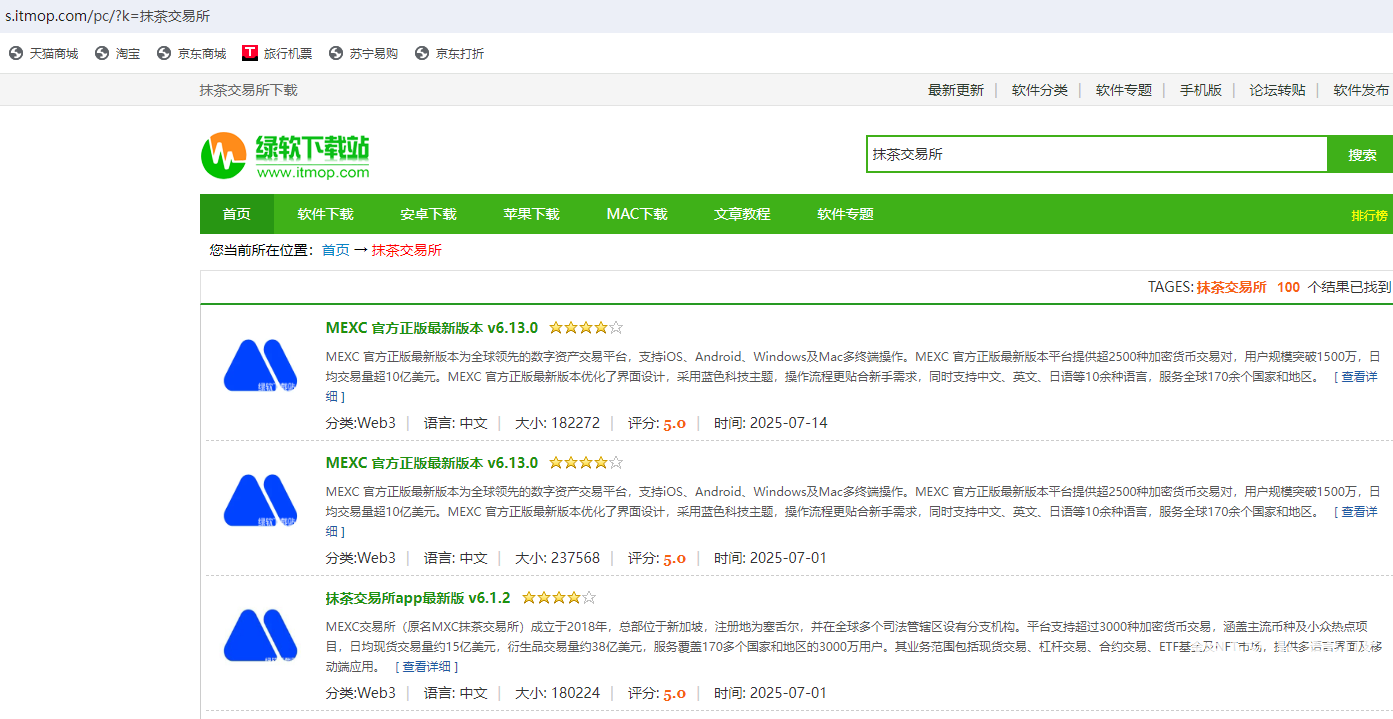Click the 抹茶交易所app result icon
This screenshot has height=719, width=1393.
(x=260, y=636)
